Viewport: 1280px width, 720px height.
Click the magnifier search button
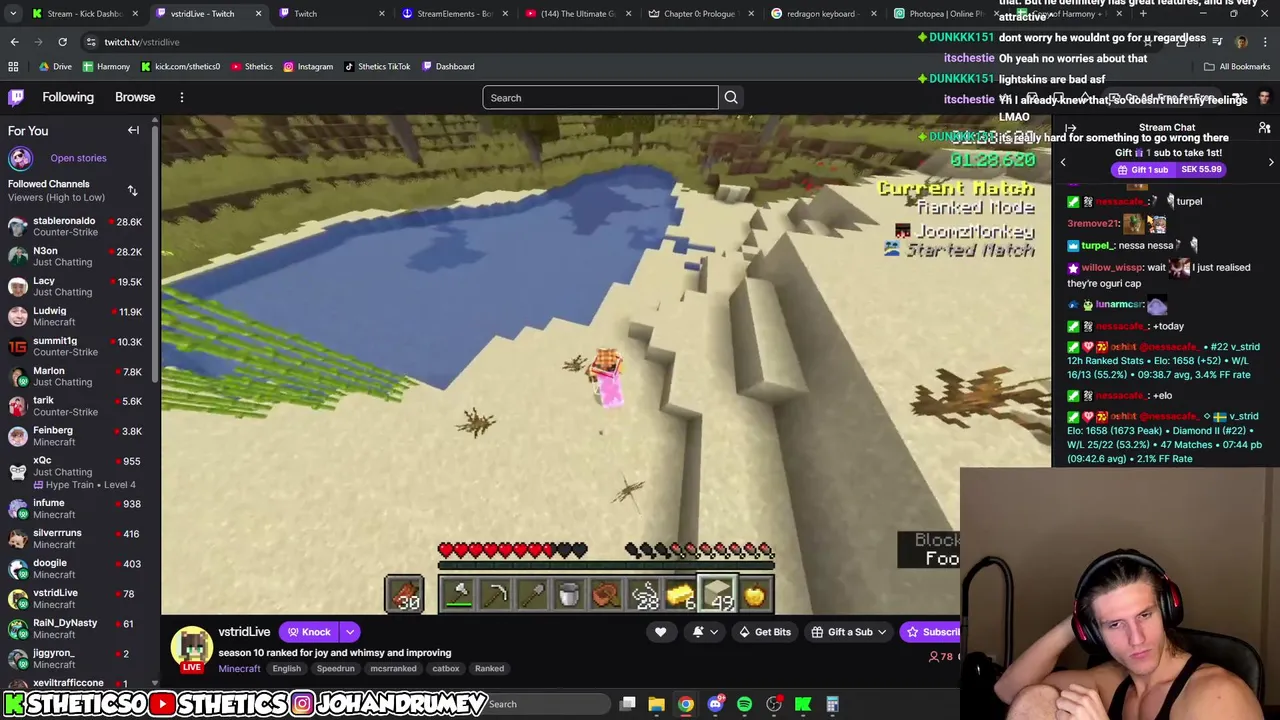(x=731, y=98)
